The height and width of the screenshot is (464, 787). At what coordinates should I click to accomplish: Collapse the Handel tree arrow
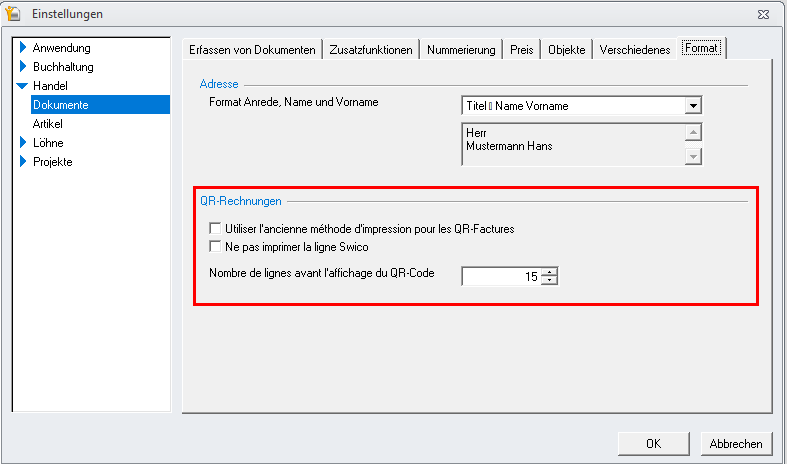(22, 86)
